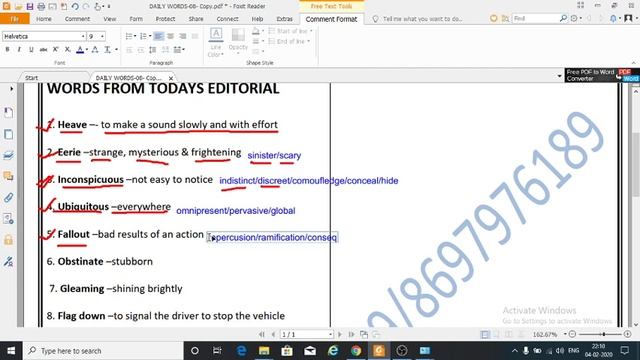The image size is (640, 360).
Task: Toggle Bold formatting
Action: tap(7, 49)
